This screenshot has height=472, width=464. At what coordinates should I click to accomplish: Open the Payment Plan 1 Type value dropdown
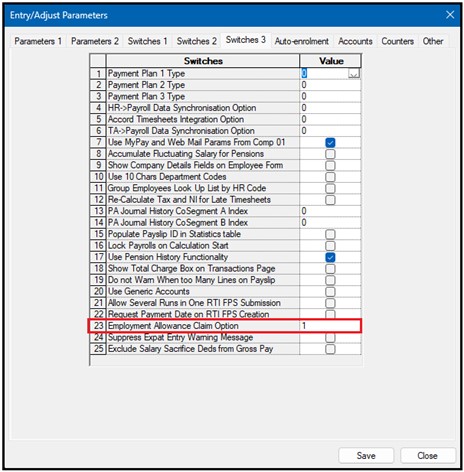point(354,73)
